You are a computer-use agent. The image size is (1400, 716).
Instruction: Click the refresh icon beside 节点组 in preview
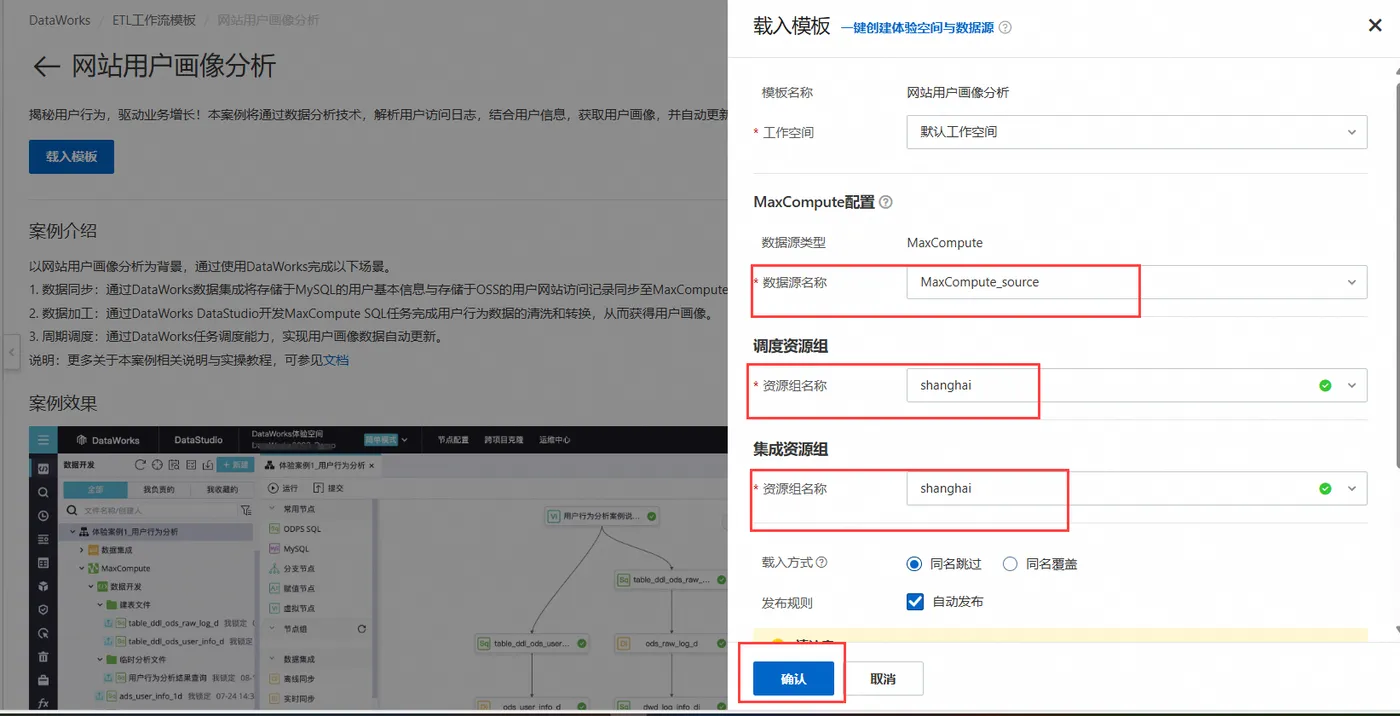click(361, 629)
